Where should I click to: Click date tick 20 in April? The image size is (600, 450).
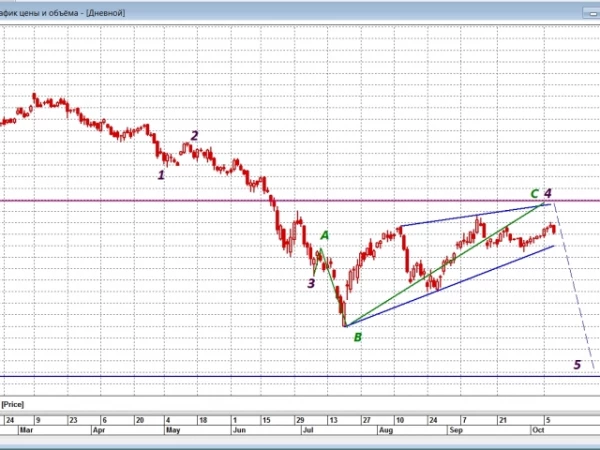pos(140,420)
